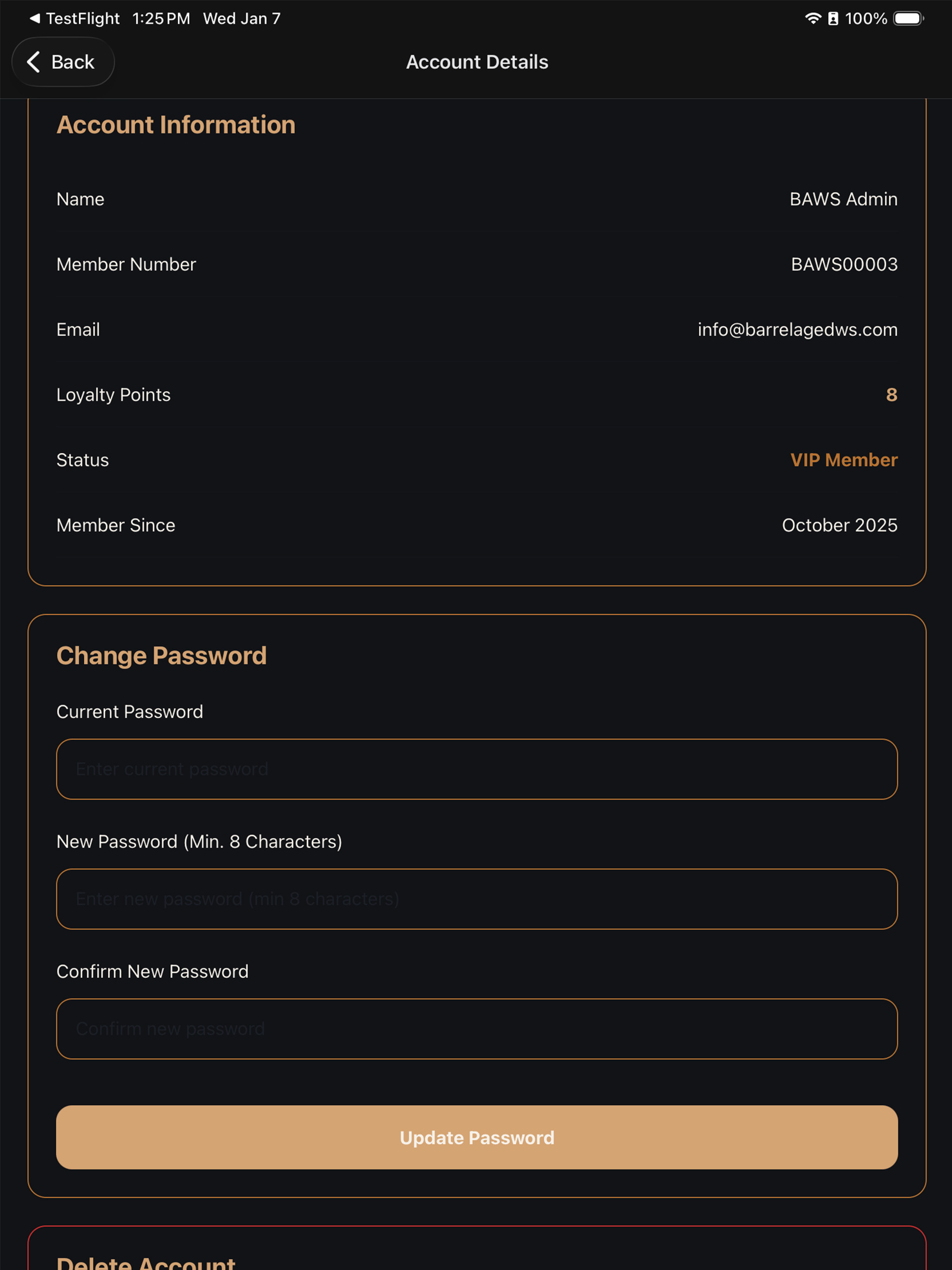Tap the Account Information heading
The width and height of the screenshot is (952, 1270).
point(176,125)
